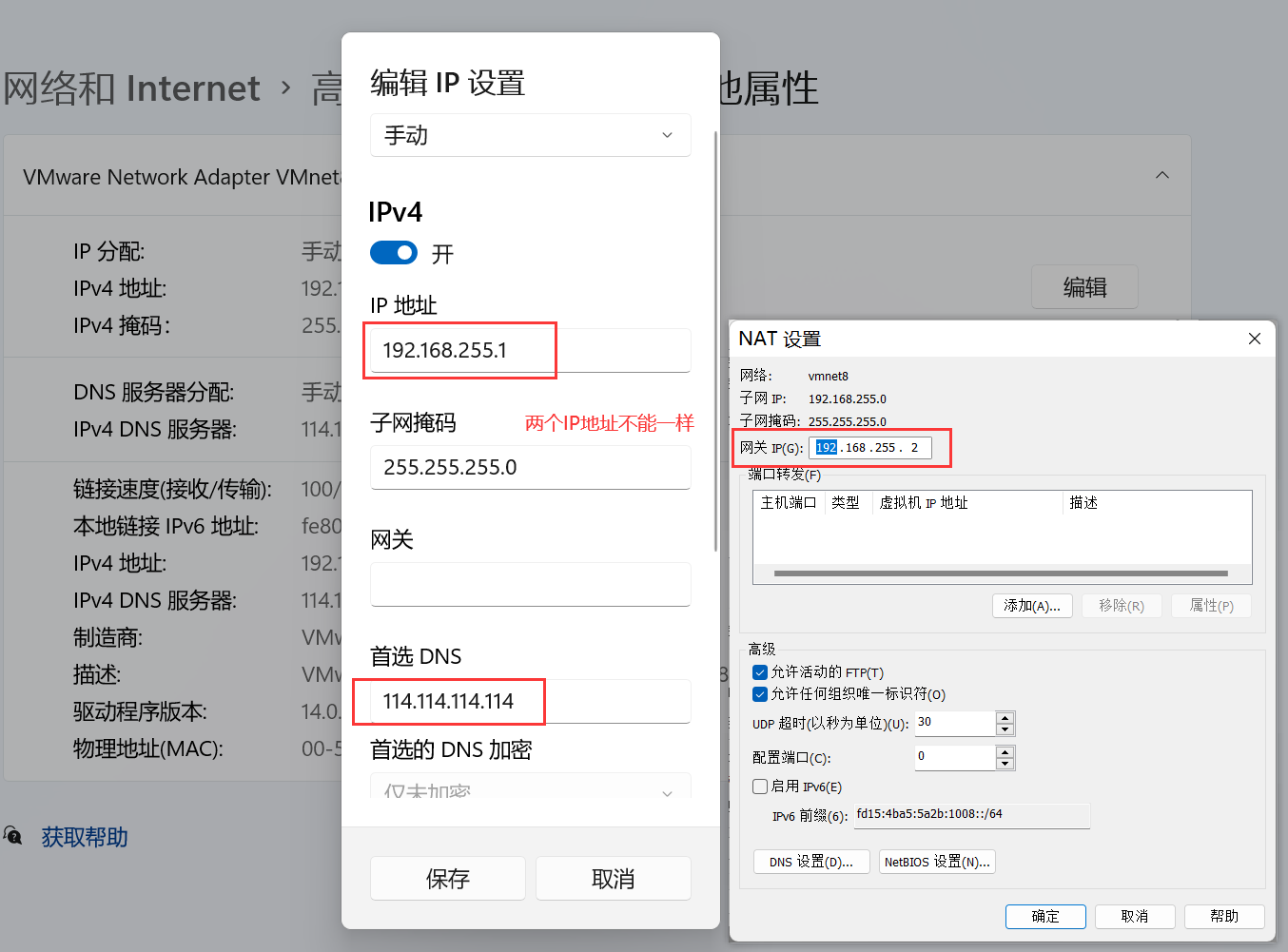The image size is (1288, 952).
Task: Click the preferred DNS field 114.114.114.114
Action: point(530,701)
